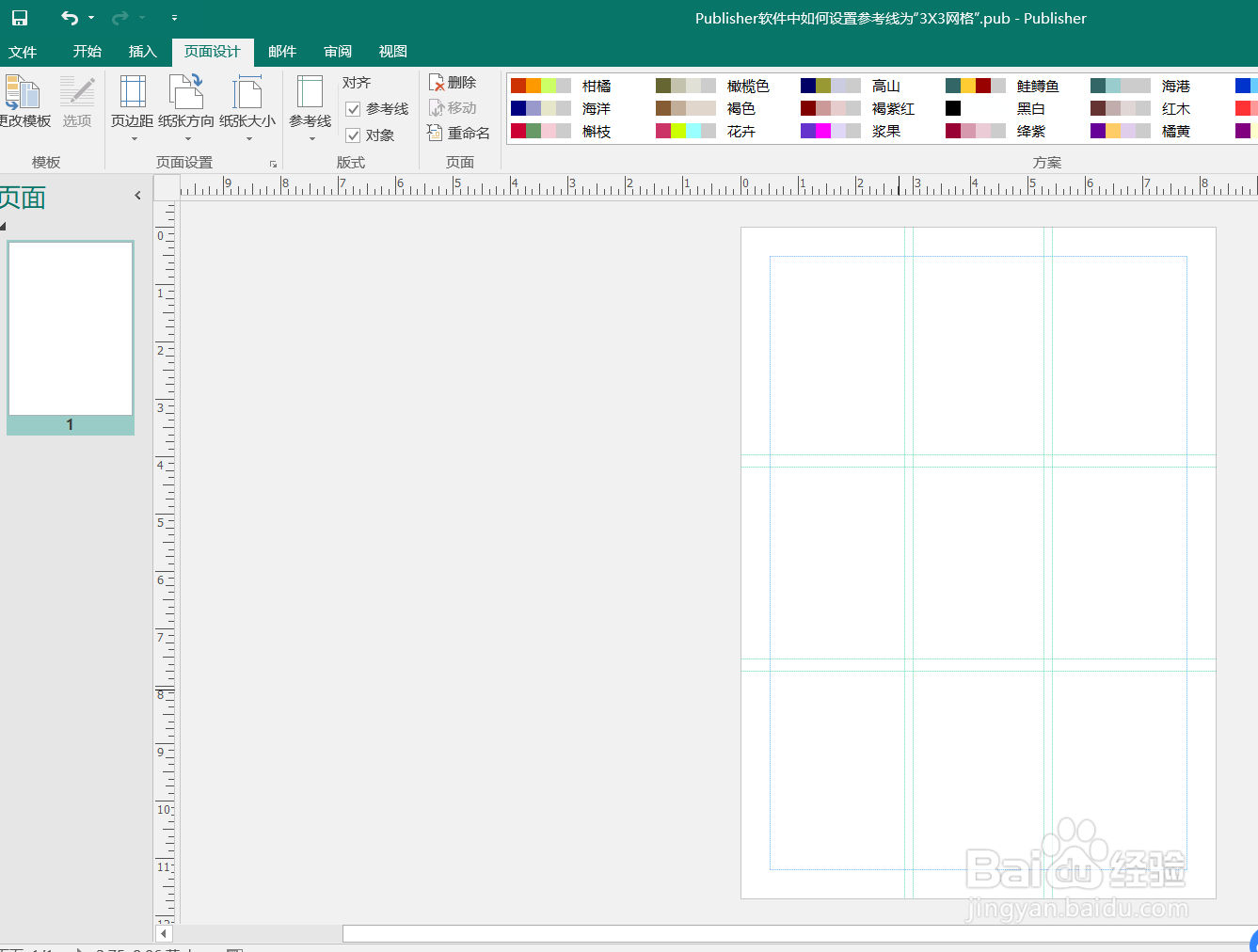Open the Customize Quick Access Toolbar dropdown

174,18
